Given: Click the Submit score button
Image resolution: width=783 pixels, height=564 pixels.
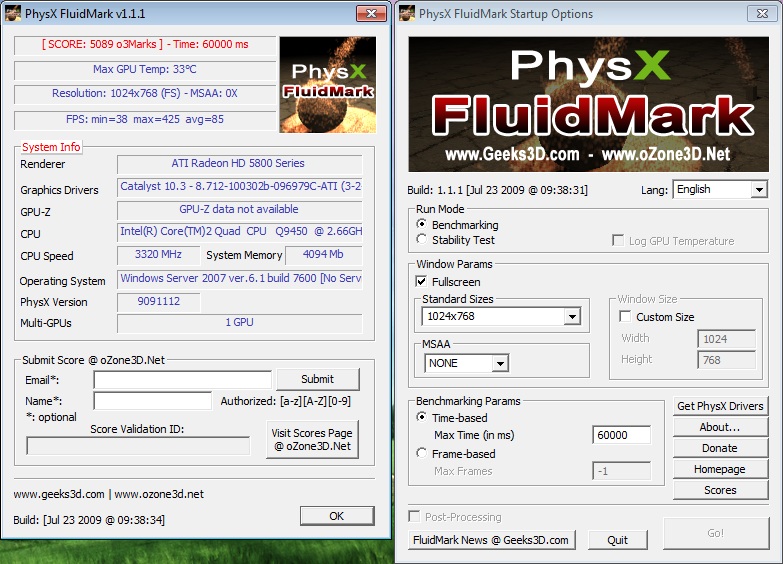Looking at the screenshot, I should [x=318, y=379].
